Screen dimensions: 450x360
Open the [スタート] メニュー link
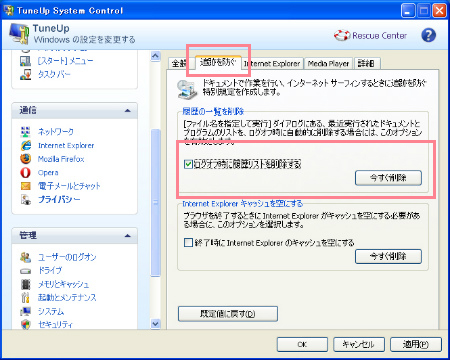[65, 61]
